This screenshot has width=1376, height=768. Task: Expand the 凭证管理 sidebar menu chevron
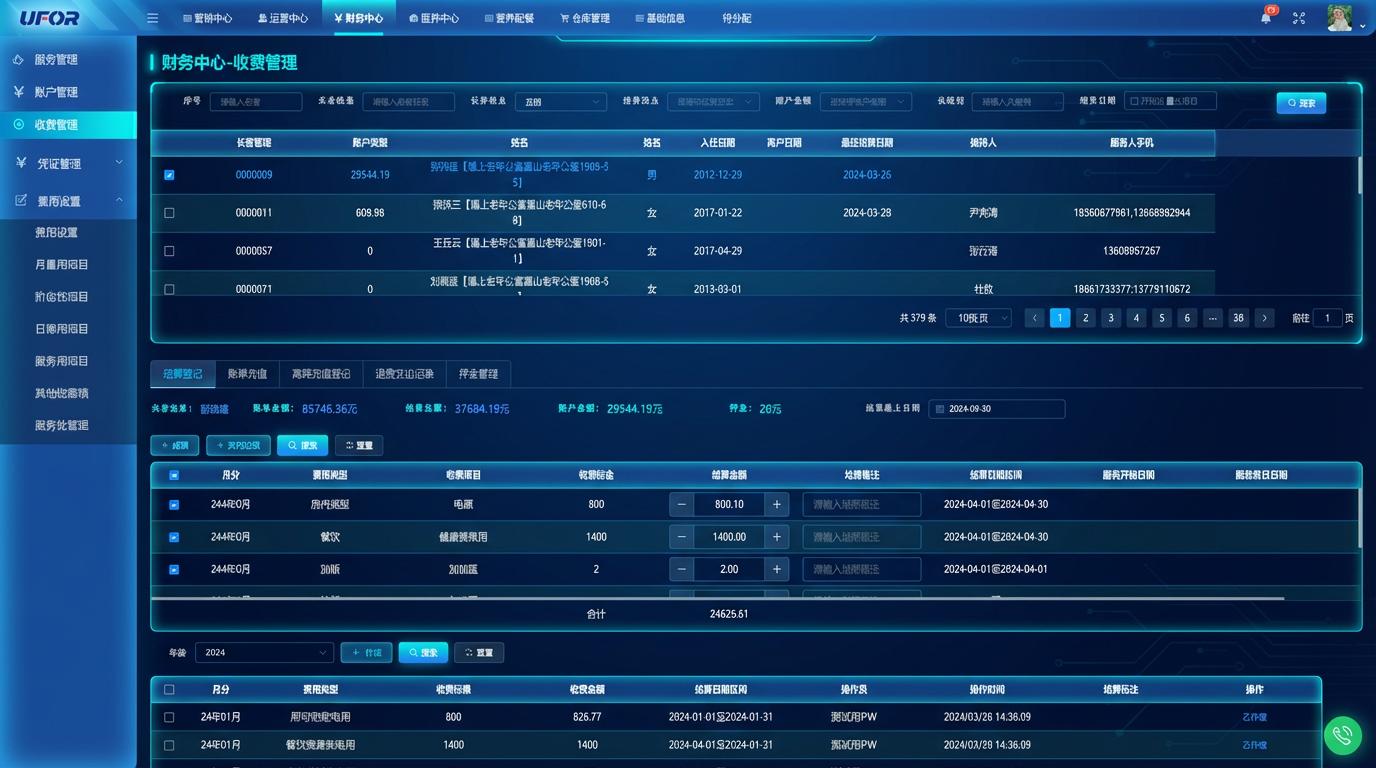(x=119, y=162)
